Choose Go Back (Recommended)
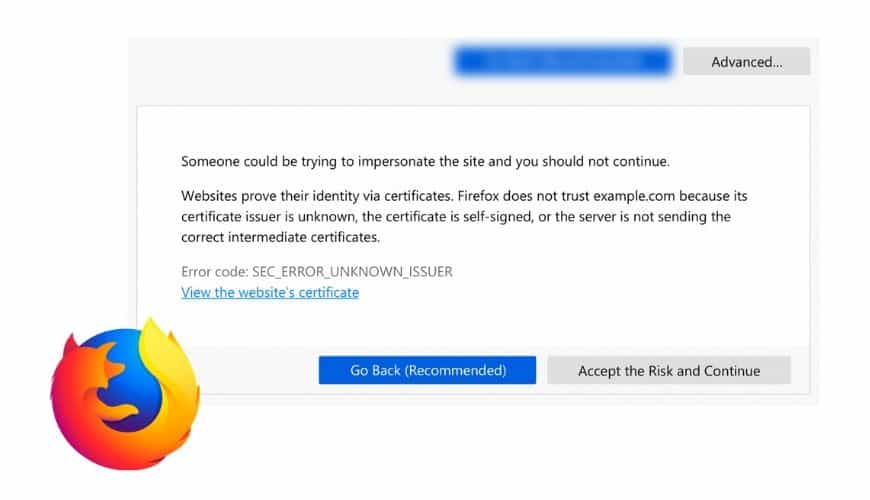The width and height of the screenshot is (870, 500). tap(427, 371)
